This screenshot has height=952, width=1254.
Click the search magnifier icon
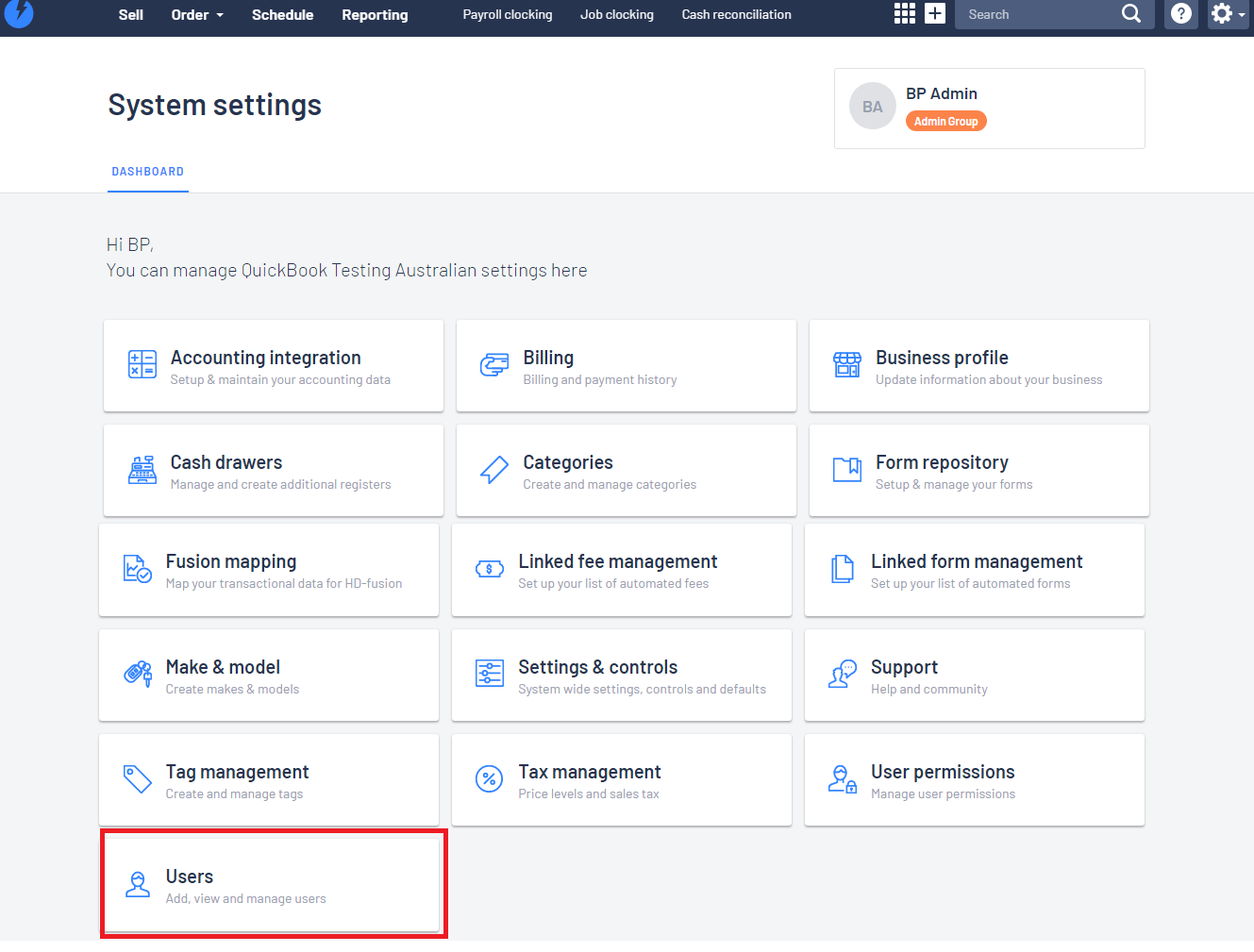tap(1131, 13)
